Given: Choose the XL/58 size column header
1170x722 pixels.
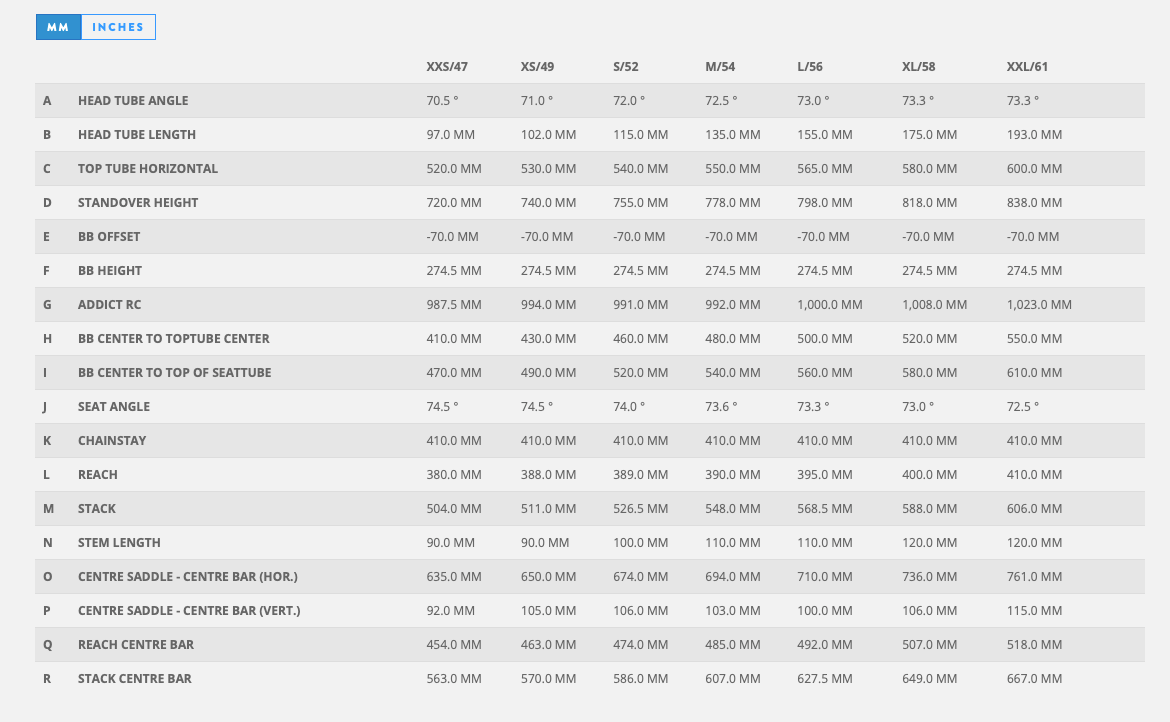Looking at the screenshot, I should (919, 67).
